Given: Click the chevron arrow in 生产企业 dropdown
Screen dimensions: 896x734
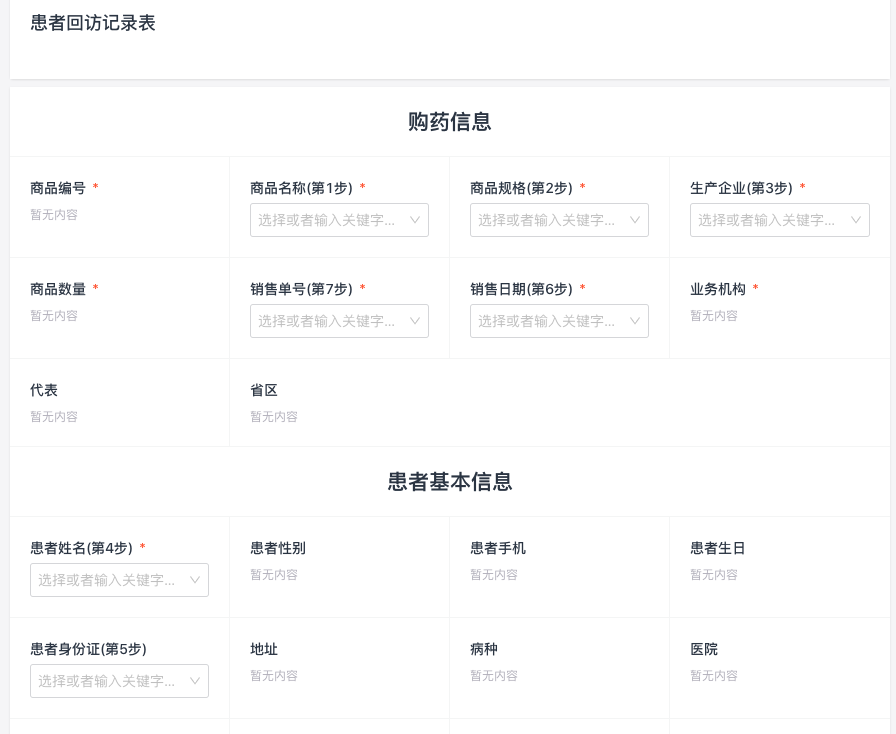Looking at the screenshot, I should 856,220.
